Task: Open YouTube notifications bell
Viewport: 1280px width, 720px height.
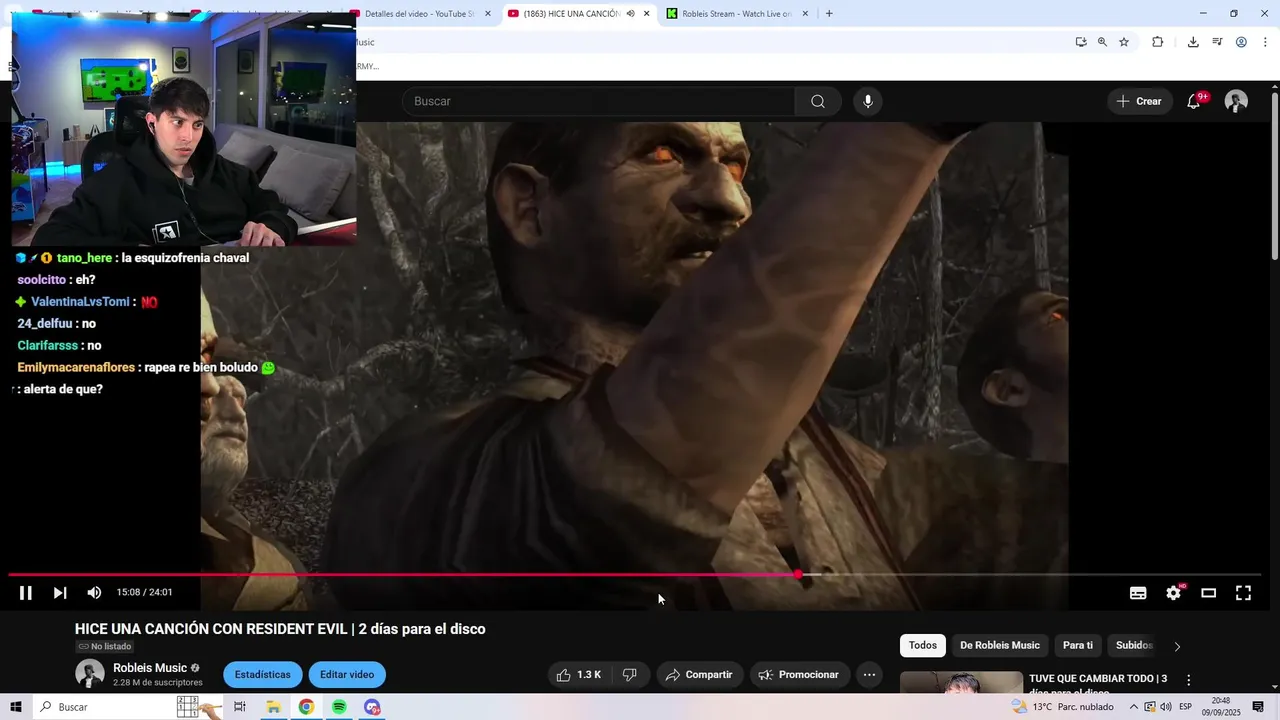Action: [1194, 101]
